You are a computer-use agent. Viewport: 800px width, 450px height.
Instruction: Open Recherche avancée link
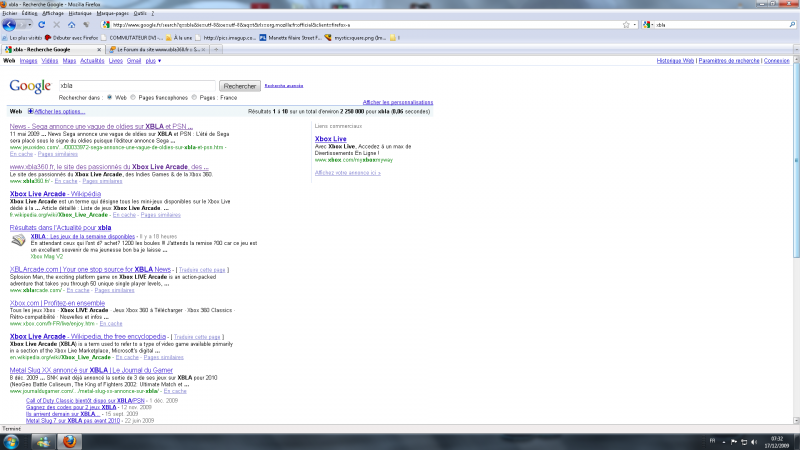284,86
